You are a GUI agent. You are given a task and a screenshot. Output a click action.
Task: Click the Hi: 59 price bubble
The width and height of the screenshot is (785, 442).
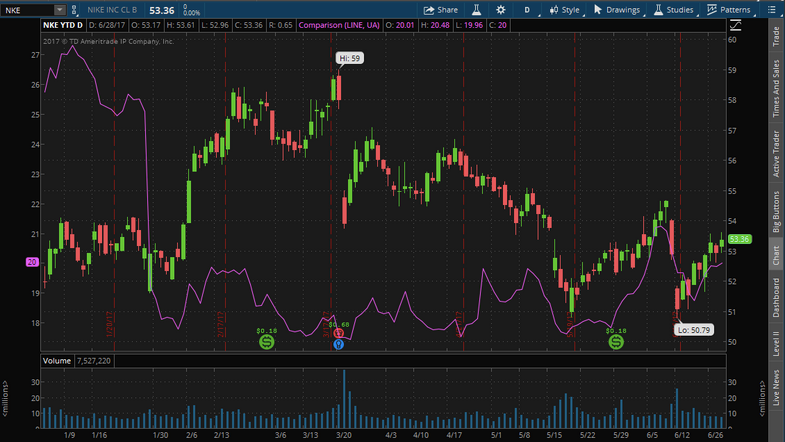349,58
